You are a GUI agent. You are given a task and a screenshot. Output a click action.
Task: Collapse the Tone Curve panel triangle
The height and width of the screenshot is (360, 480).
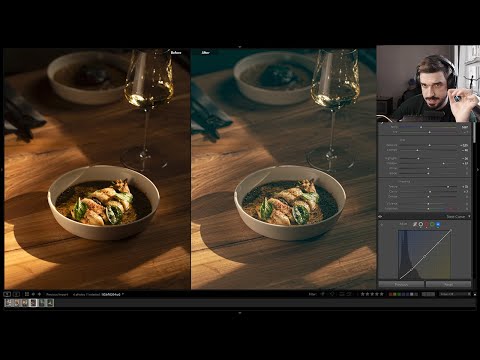click(x=469, y=216)
